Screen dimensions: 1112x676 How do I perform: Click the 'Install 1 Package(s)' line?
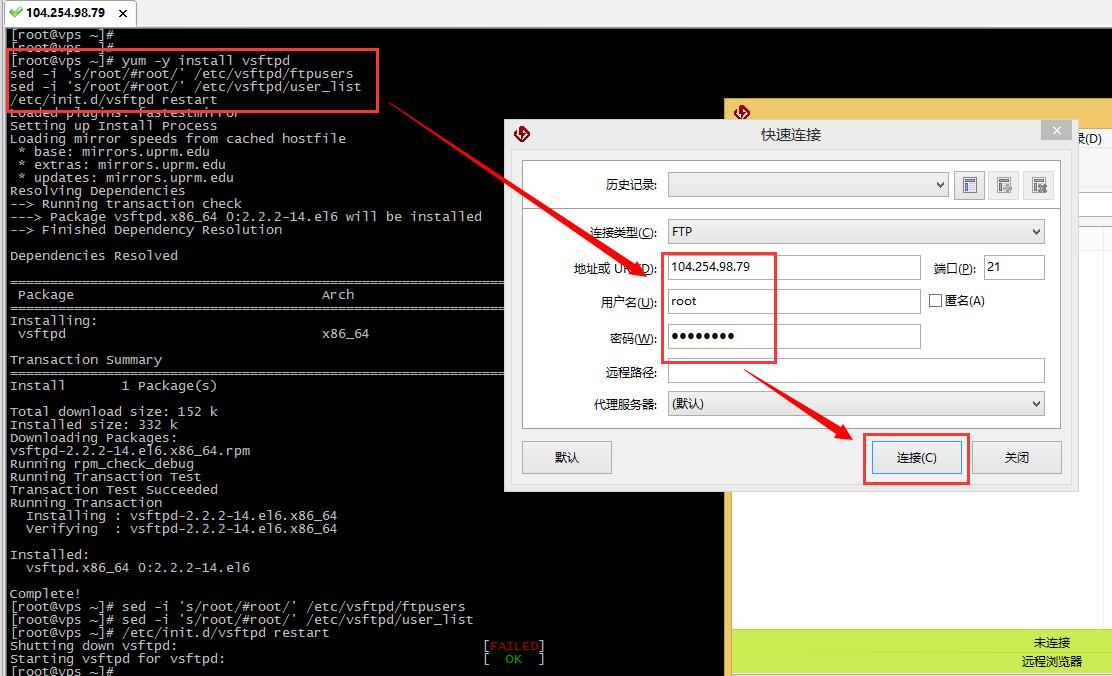[x=113, y=385]
